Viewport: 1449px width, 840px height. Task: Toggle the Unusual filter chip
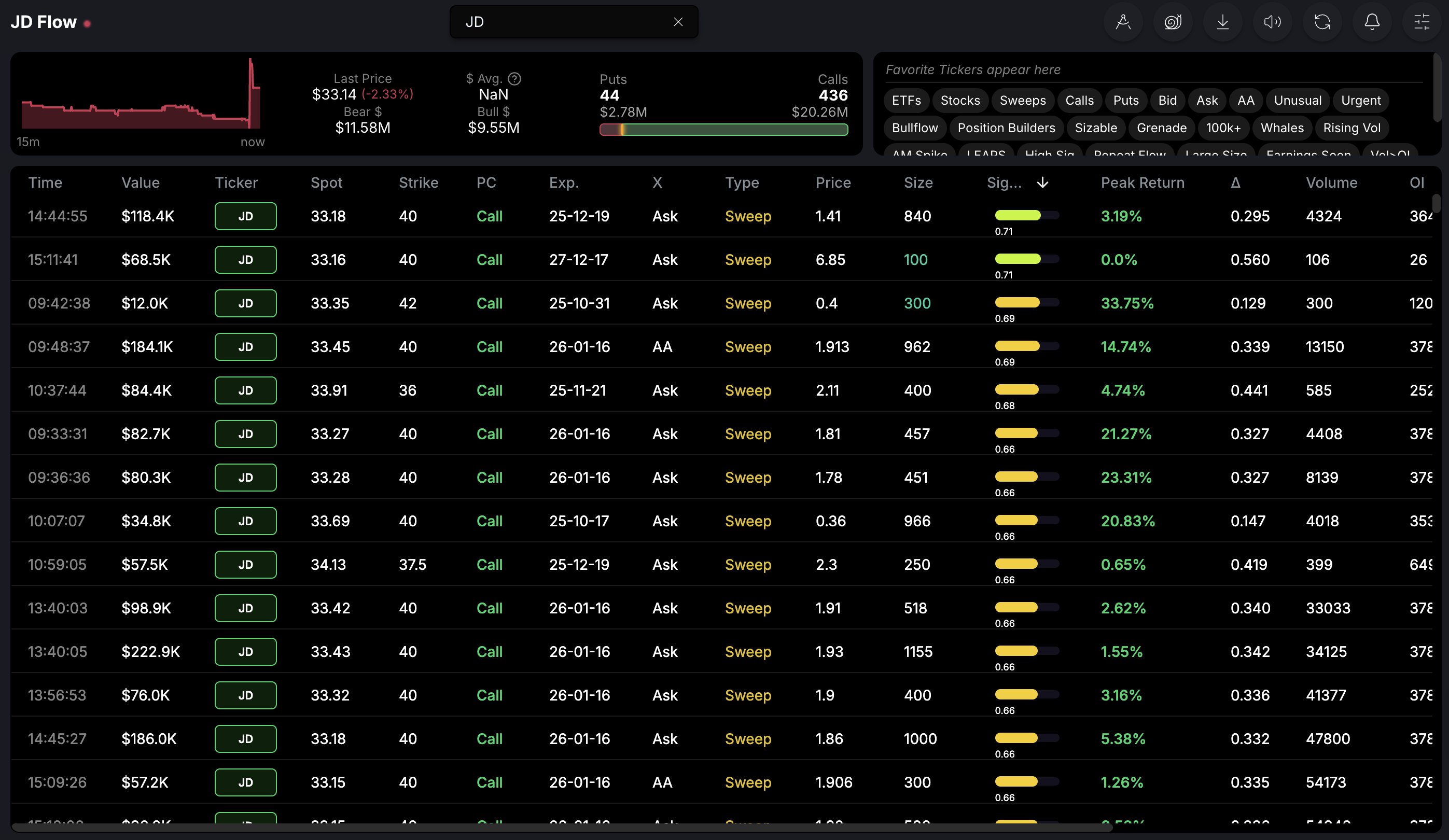1297,101
